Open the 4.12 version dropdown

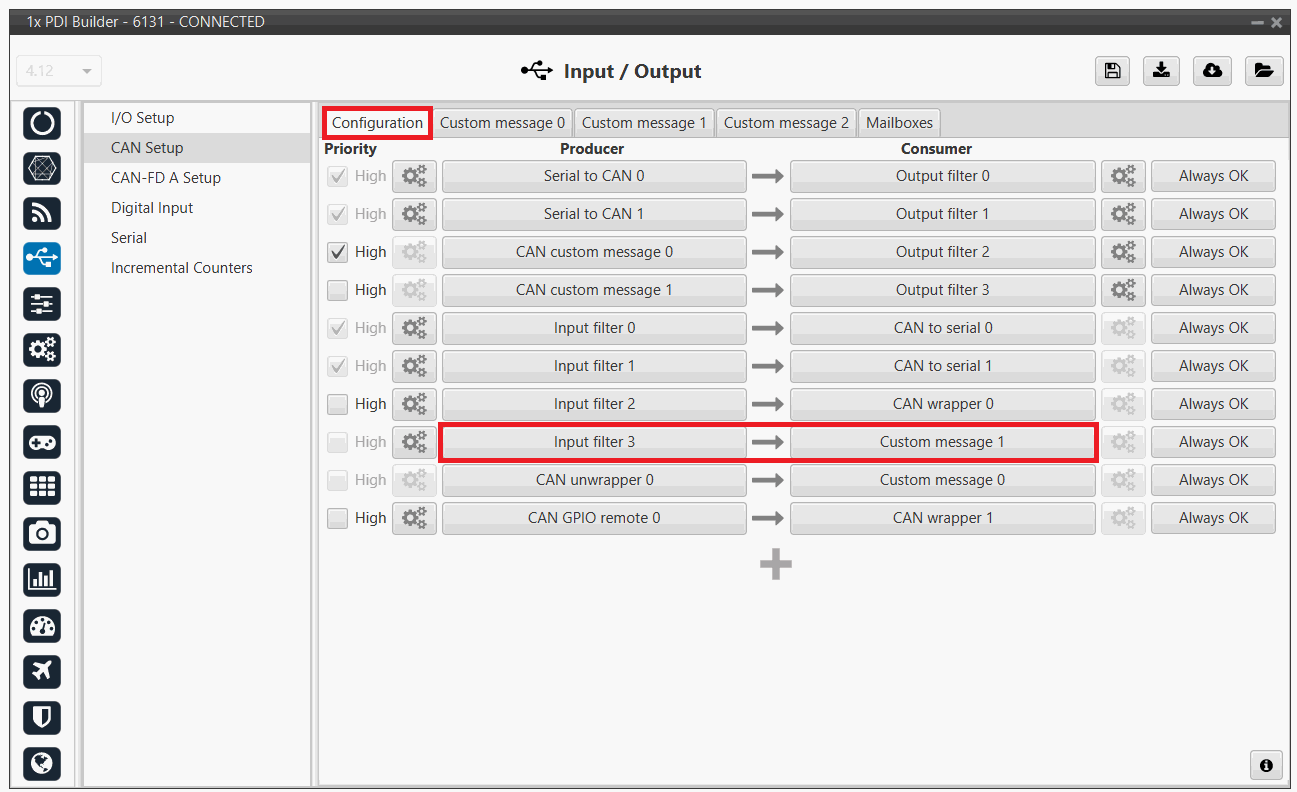pyautogui.click(x=59, y=71)
